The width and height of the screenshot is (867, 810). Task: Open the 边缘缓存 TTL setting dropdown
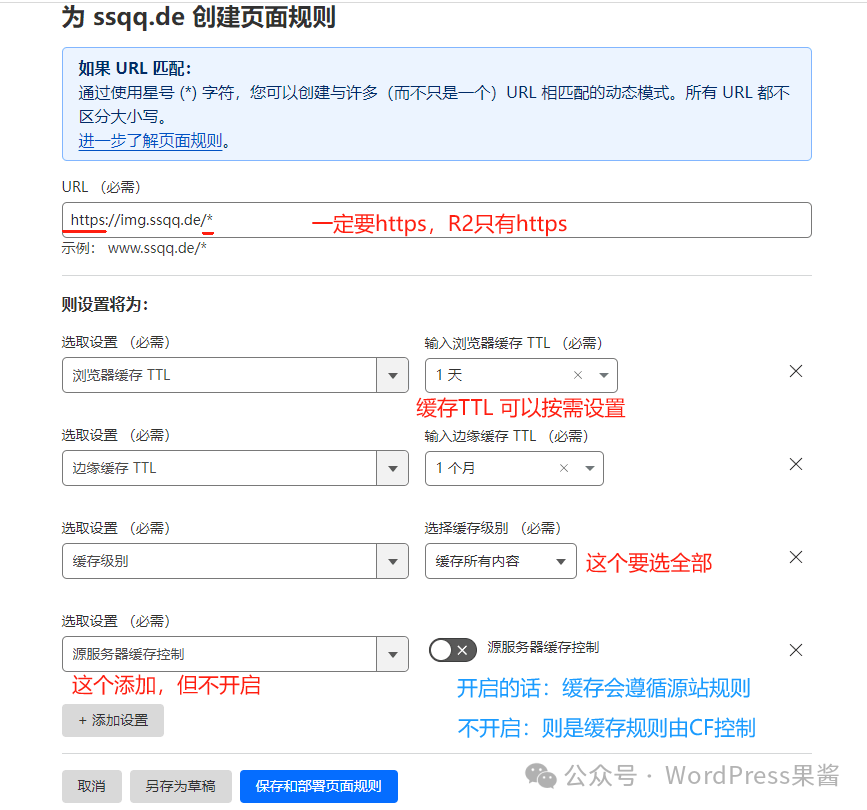(x=392, y=468)
